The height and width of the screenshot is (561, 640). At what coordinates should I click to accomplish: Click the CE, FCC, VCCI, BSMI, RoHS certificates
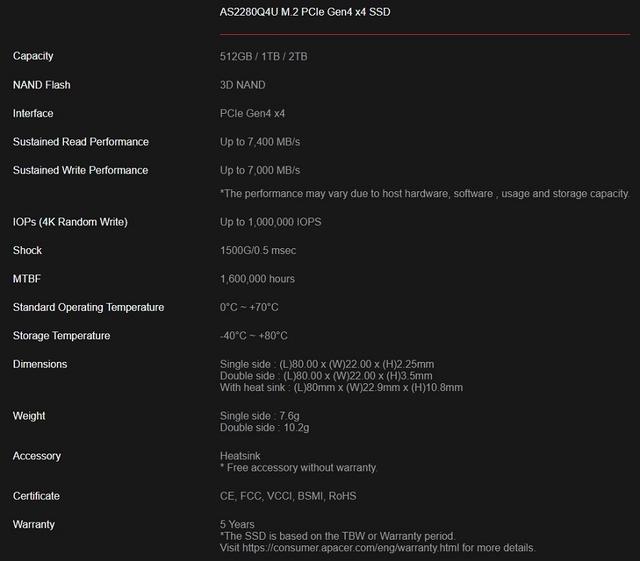tap(288, 496)
